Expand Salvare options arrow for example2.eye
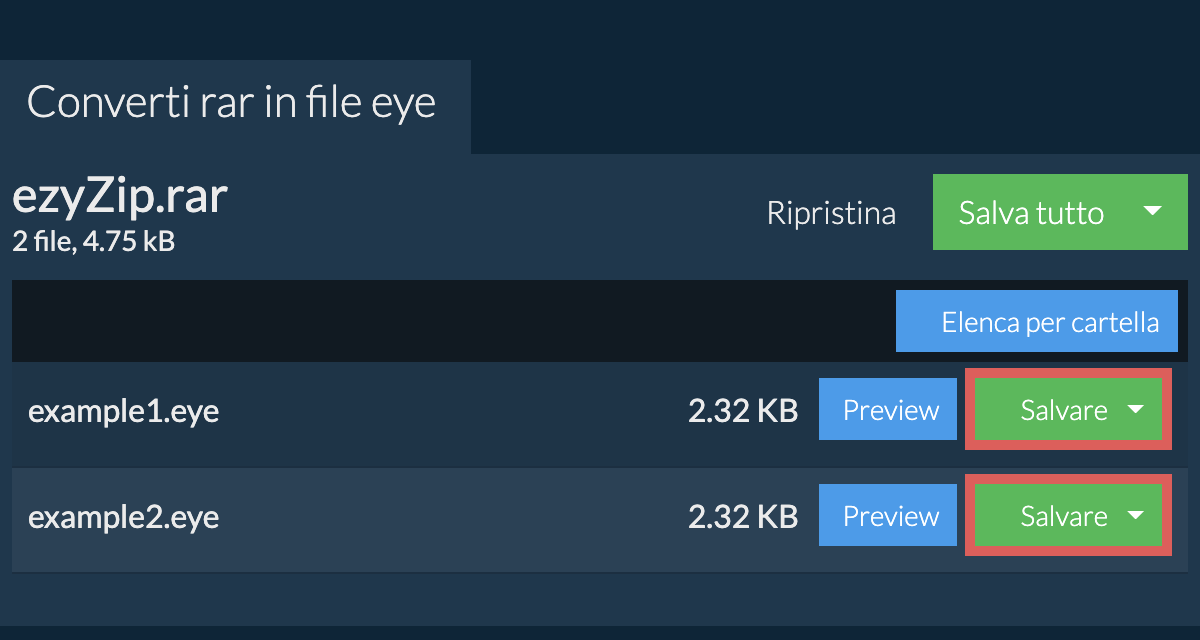 tap(1135, 516)
